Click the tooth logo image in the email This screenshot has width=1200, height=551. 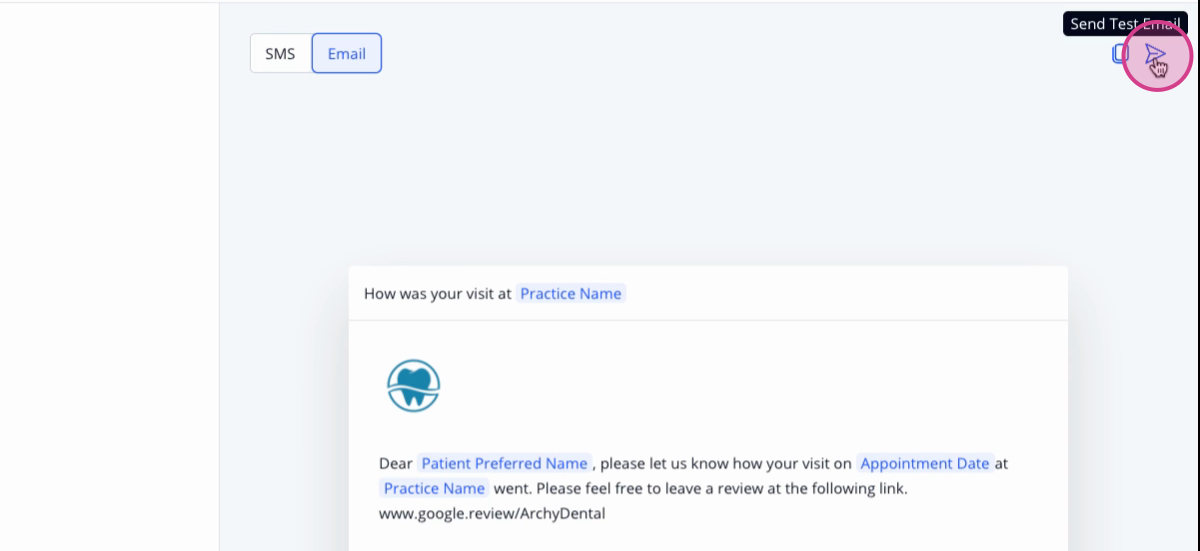pos(414,385)
